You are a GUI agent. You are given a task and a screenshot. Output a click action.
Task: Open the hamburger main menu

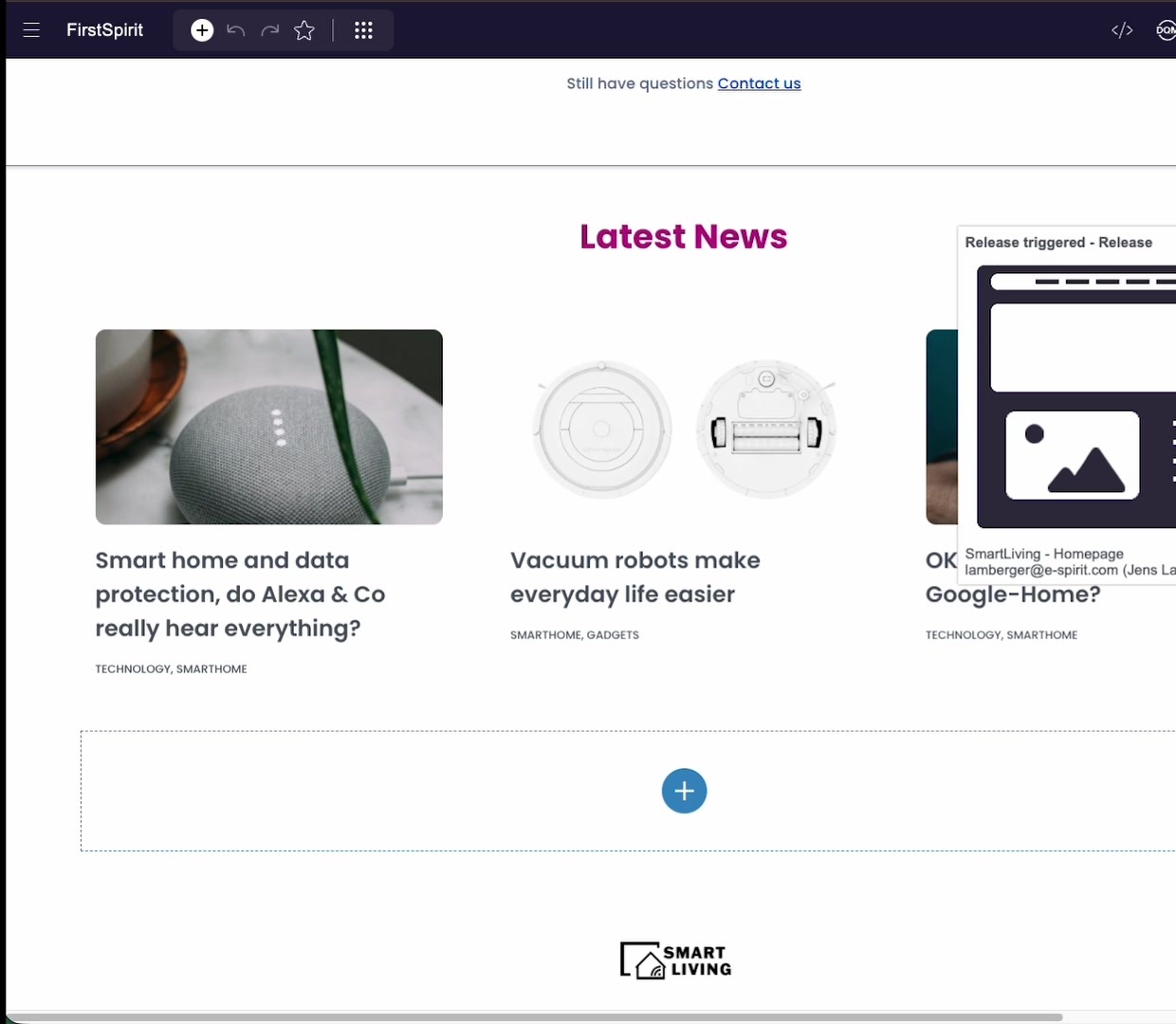pos(31,30)
